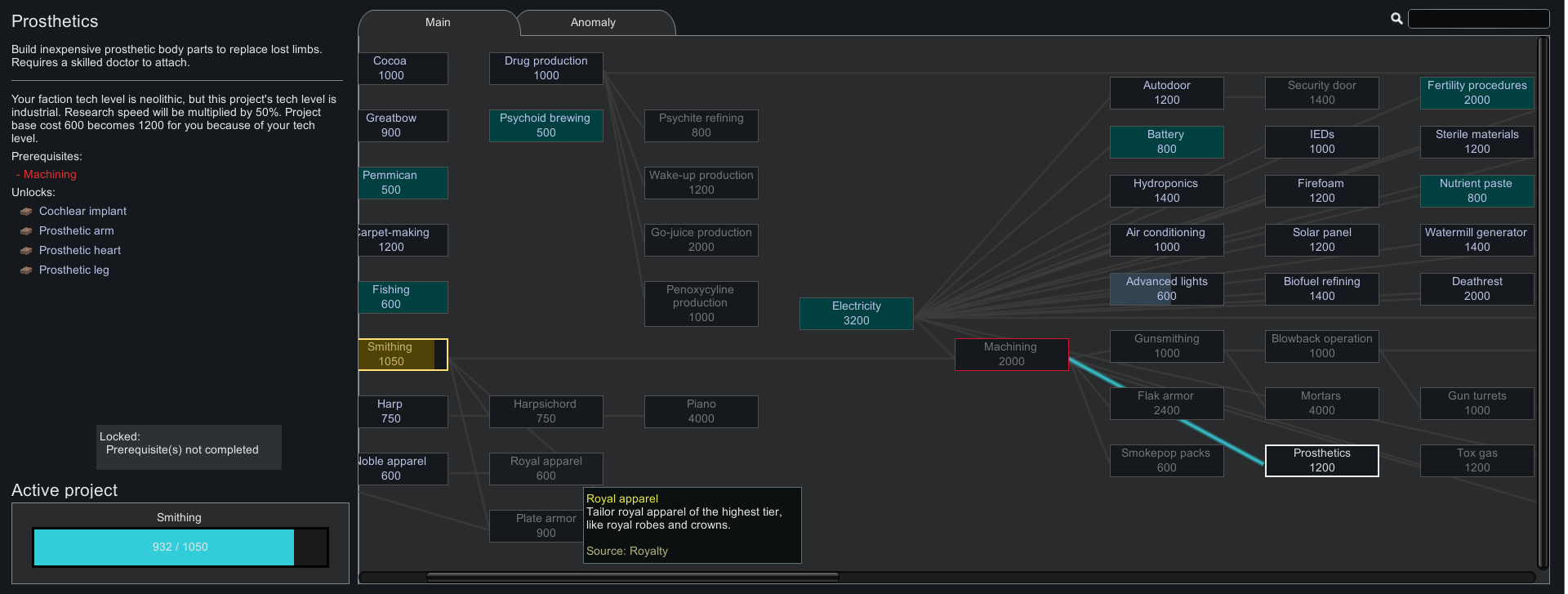1568x594 pixels.
Task: Select the Advanced lights node
Action: (x=1167, y=289)
